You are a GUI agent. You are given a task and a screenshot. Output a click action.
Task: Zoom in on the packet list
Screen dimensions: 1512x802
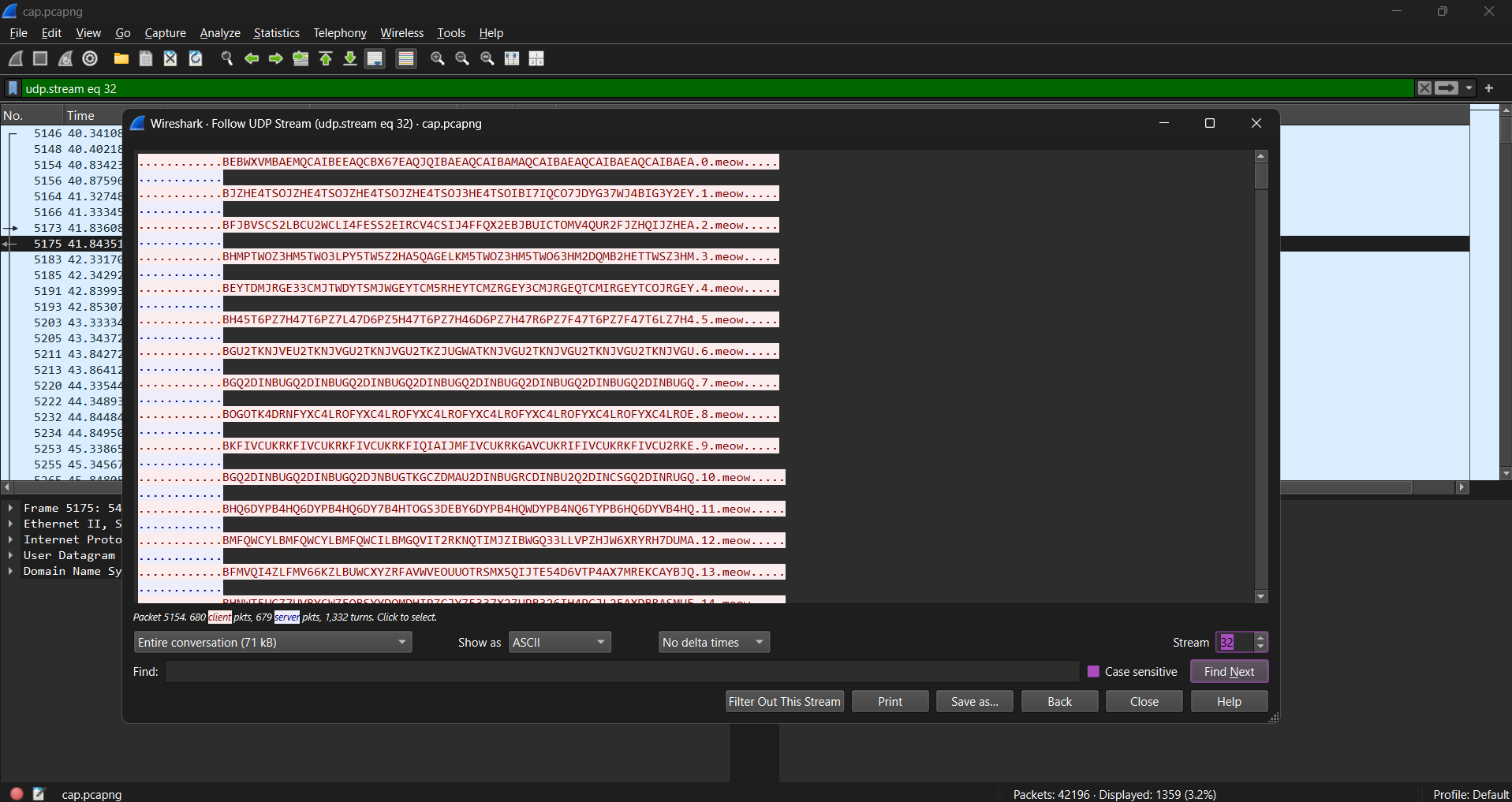coord(436,58)
